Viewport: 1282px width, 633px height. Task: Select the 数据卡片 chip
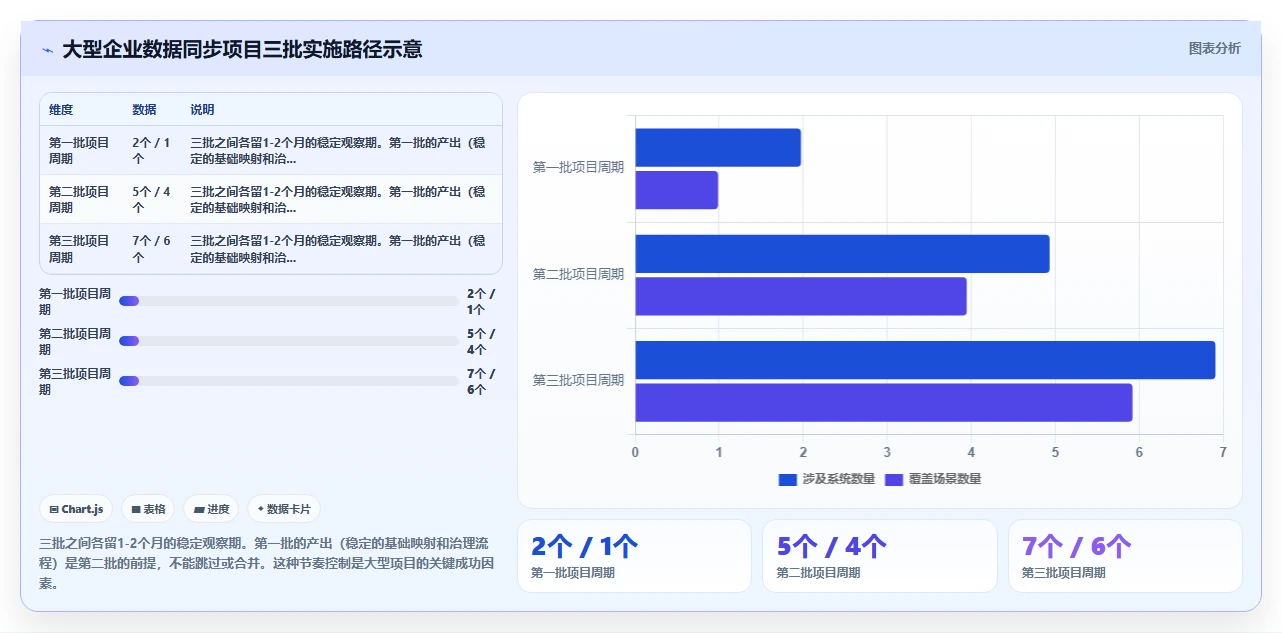coord(284,509)
